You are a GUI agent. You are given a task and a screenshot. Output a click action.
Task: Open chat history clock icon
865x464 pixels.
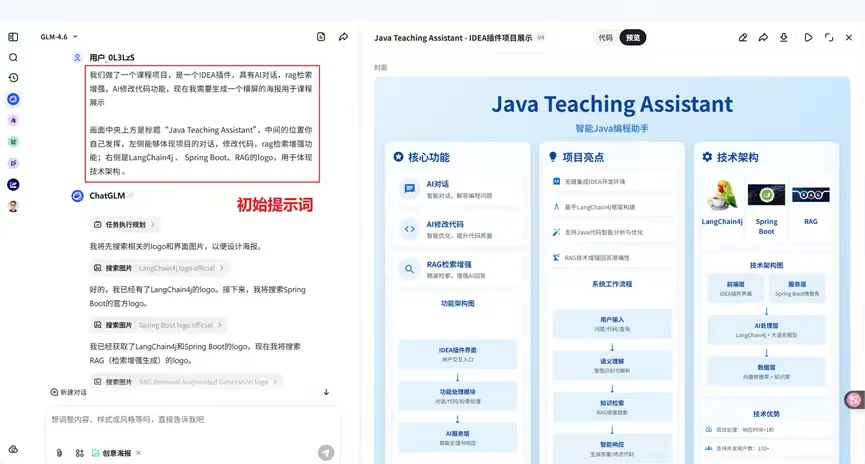tap(13, 78)
